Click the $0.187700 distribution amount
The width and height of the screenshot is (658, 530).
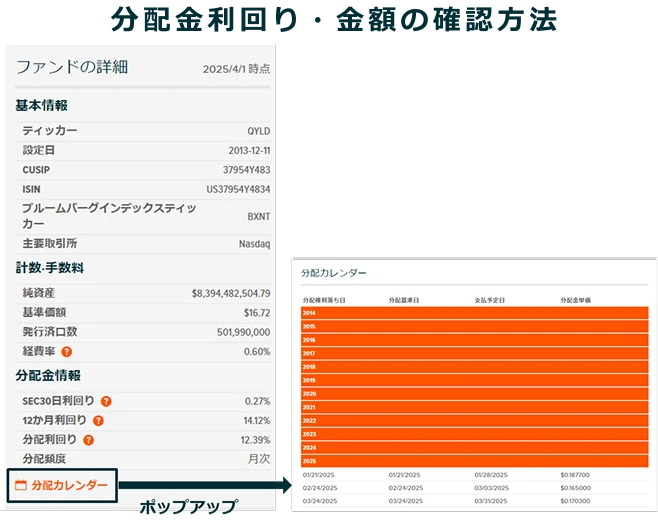[575, 475]
